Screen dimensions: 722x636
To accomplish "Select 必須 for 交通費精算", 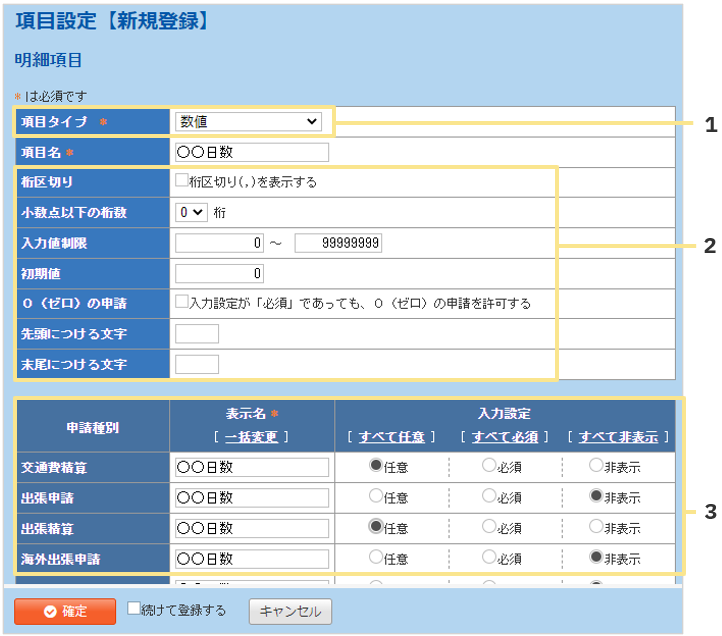I will tap(489, 465).
